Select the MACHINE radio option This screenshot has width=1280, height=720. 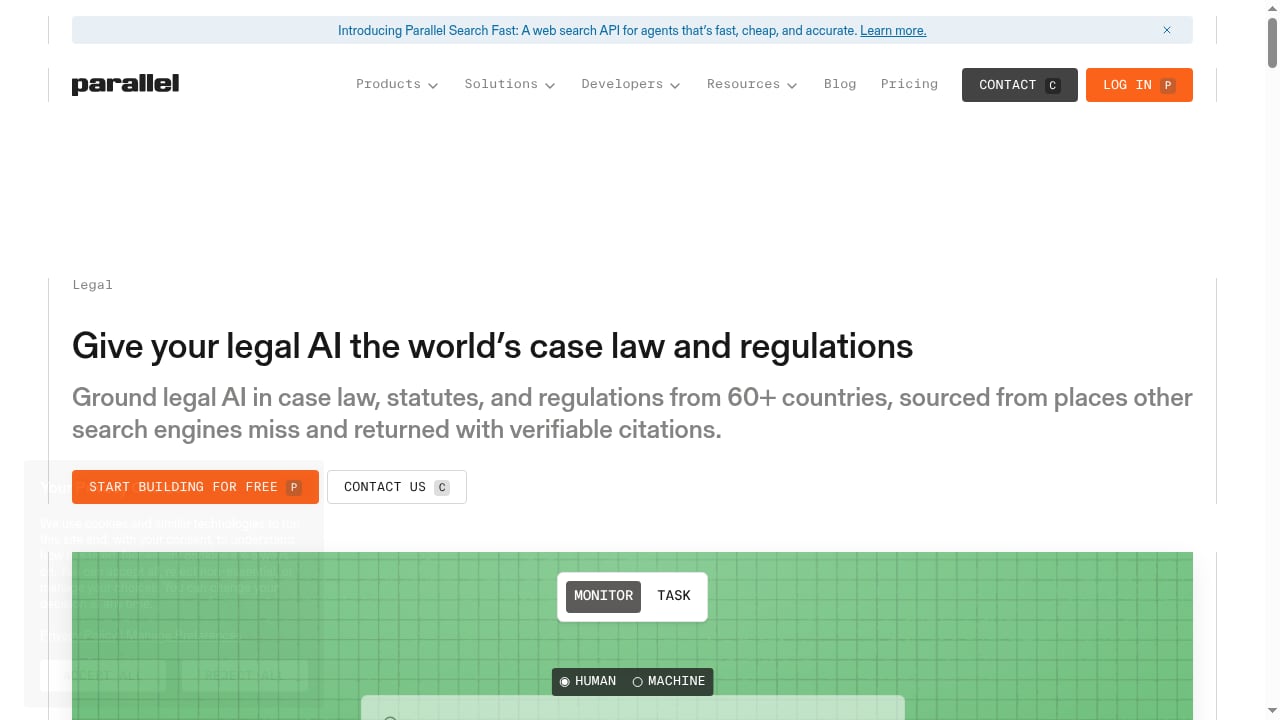669,681
